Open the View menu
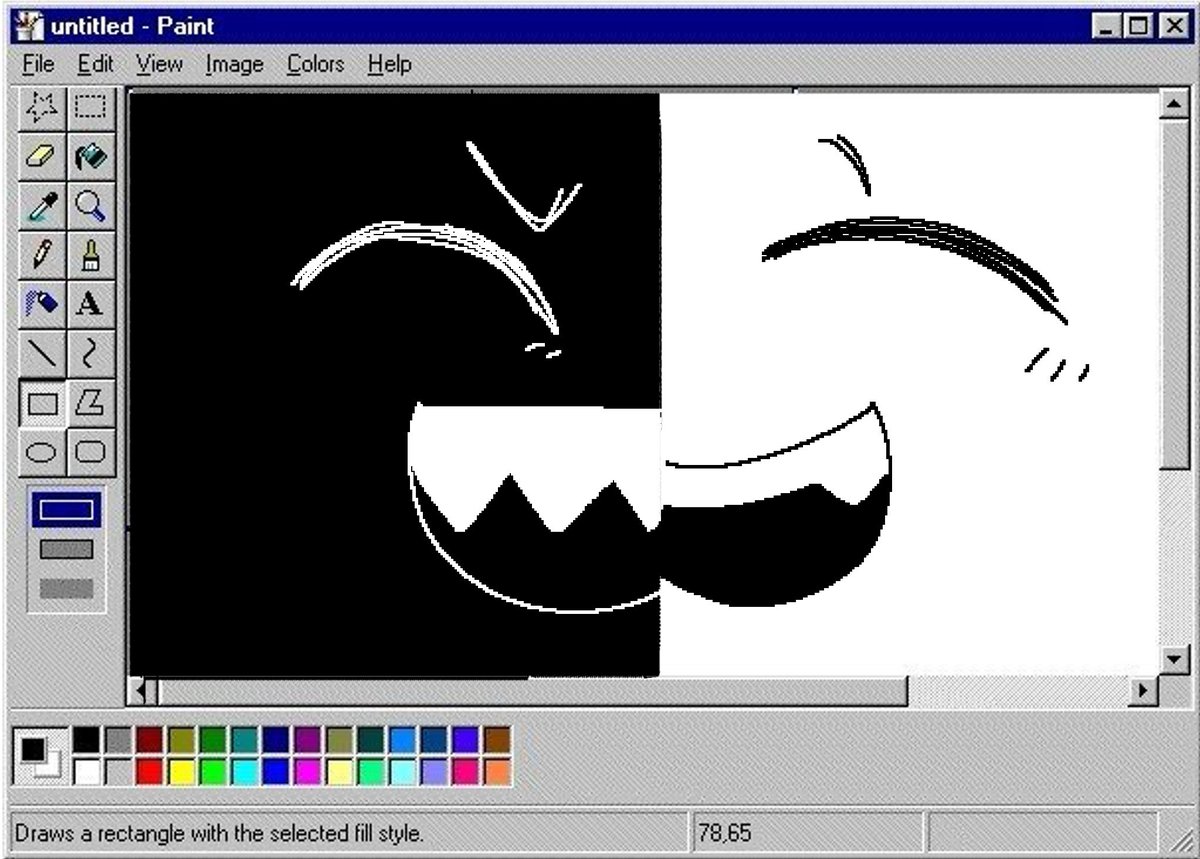Screen dimensions: 1200x859 pyautogui.click(x=159, y=64)
